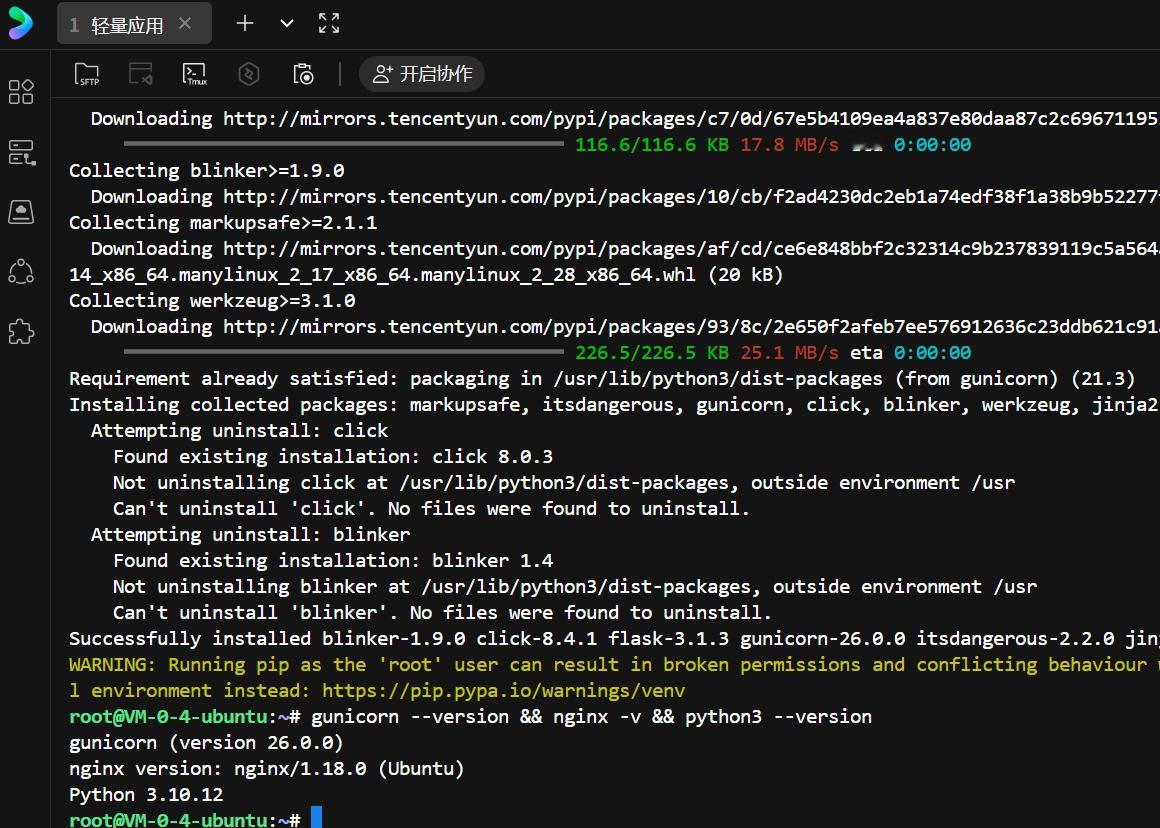Open the host monitor sidebar icon
The height and width of the screenshot is (828, 1160).
click(x=21, y=212)
